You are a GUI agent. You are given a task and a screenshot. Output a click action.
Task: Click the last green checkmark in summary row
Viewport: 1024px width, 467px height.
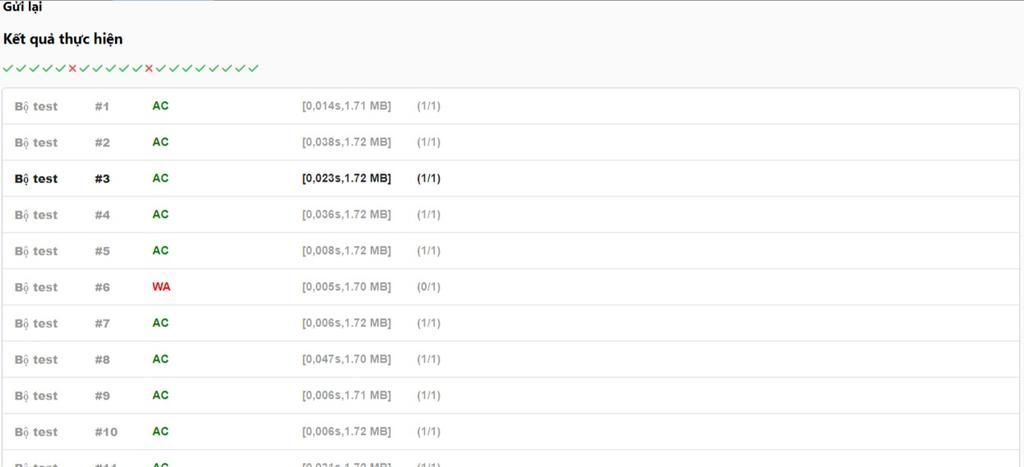(x=253, y=68)
